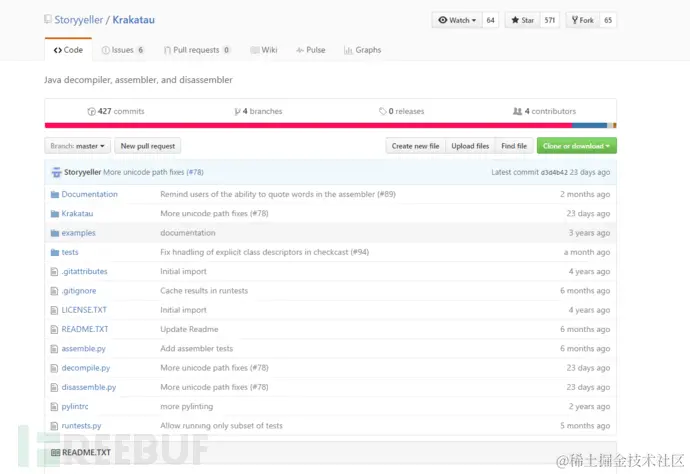The width and height of the screenshot is (690, 474).
Task: Click the pylintrc file icon
Action: click(x=54, y=407)
